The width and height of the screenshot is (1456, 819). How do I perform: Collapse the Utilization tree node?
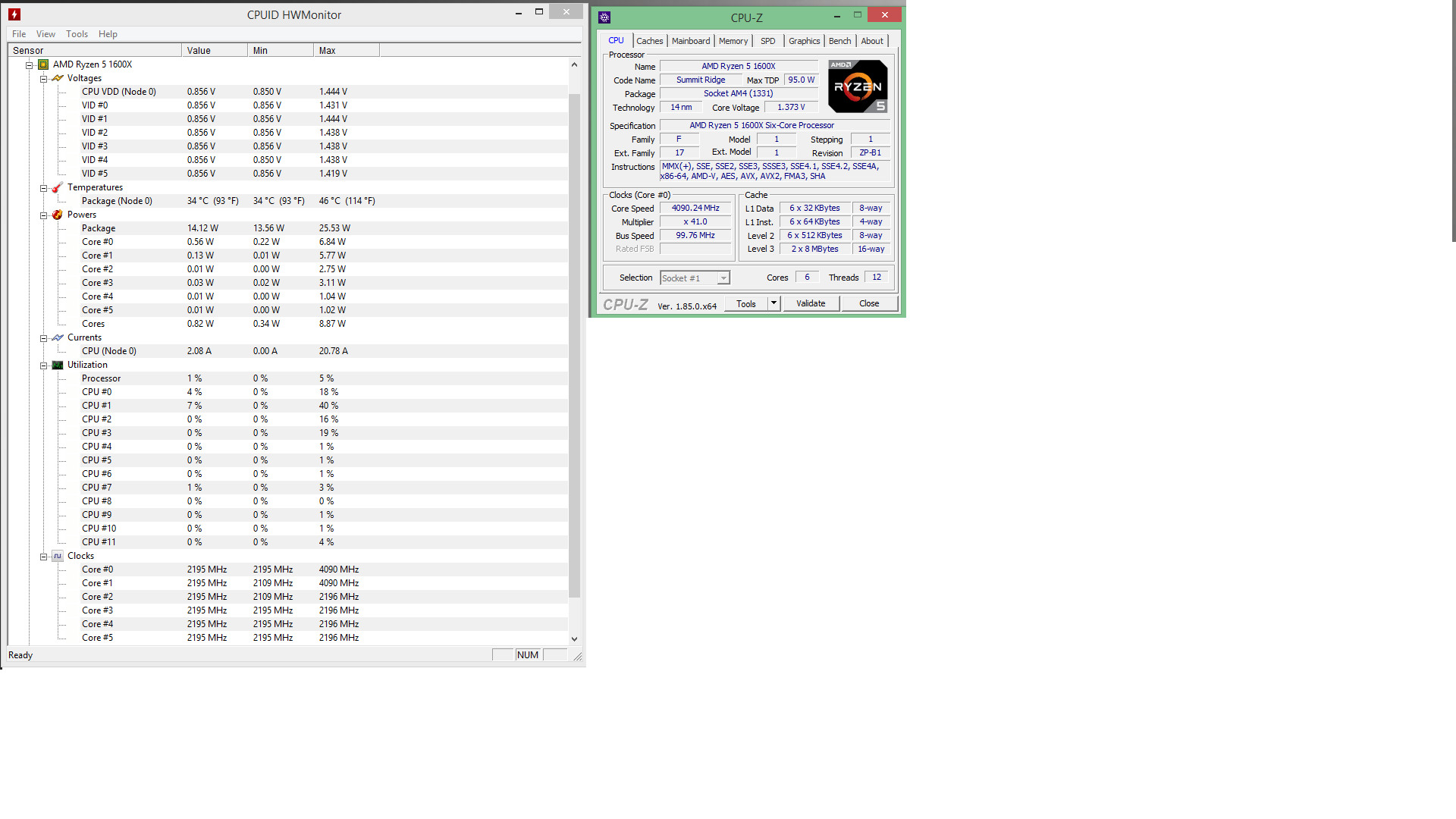pyautogui.click(x=44, y=366)
